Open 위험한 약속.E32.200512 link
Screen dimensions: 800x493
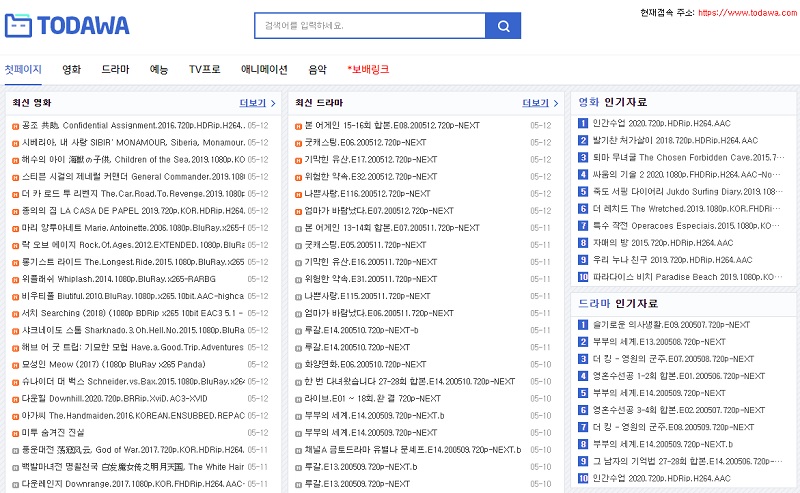pyautogui.click(x=371, y=177)
